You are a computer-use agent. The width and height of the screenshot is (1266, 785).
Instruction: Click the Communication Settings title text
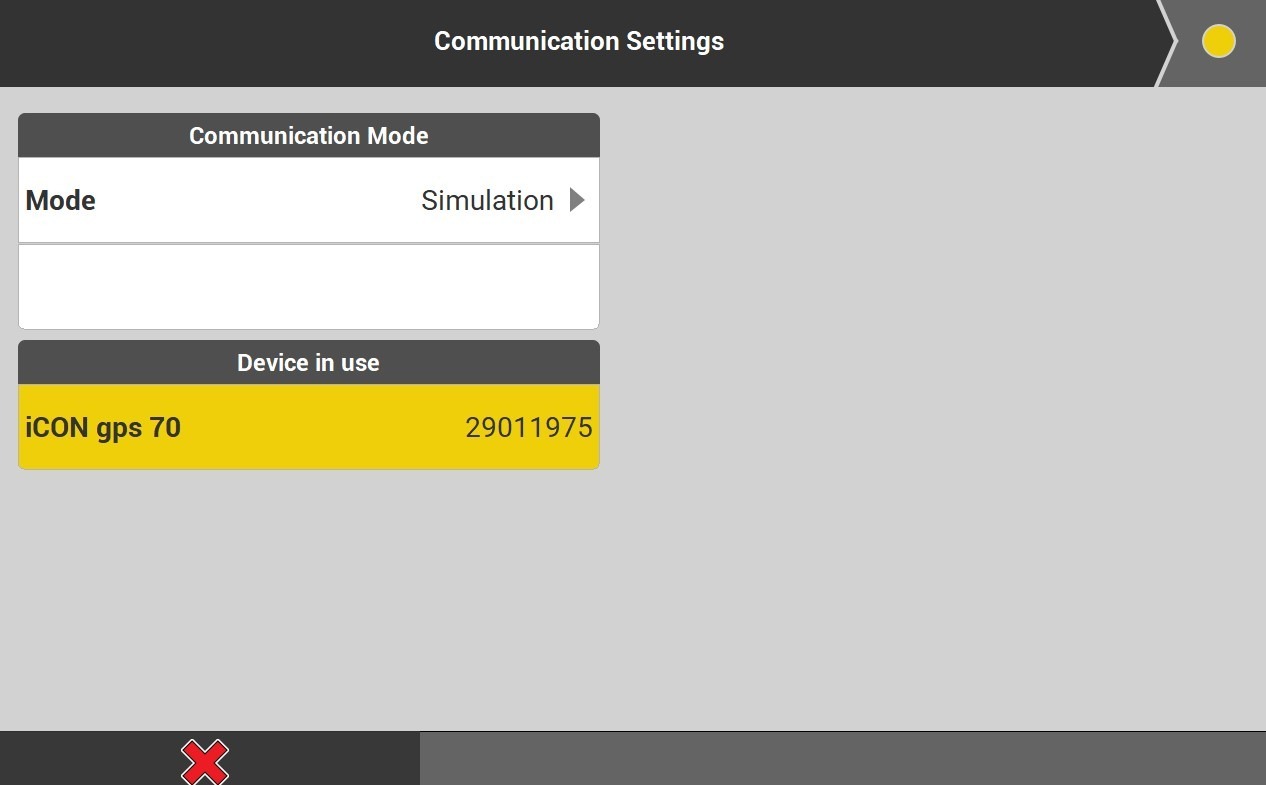coord(578,42)
